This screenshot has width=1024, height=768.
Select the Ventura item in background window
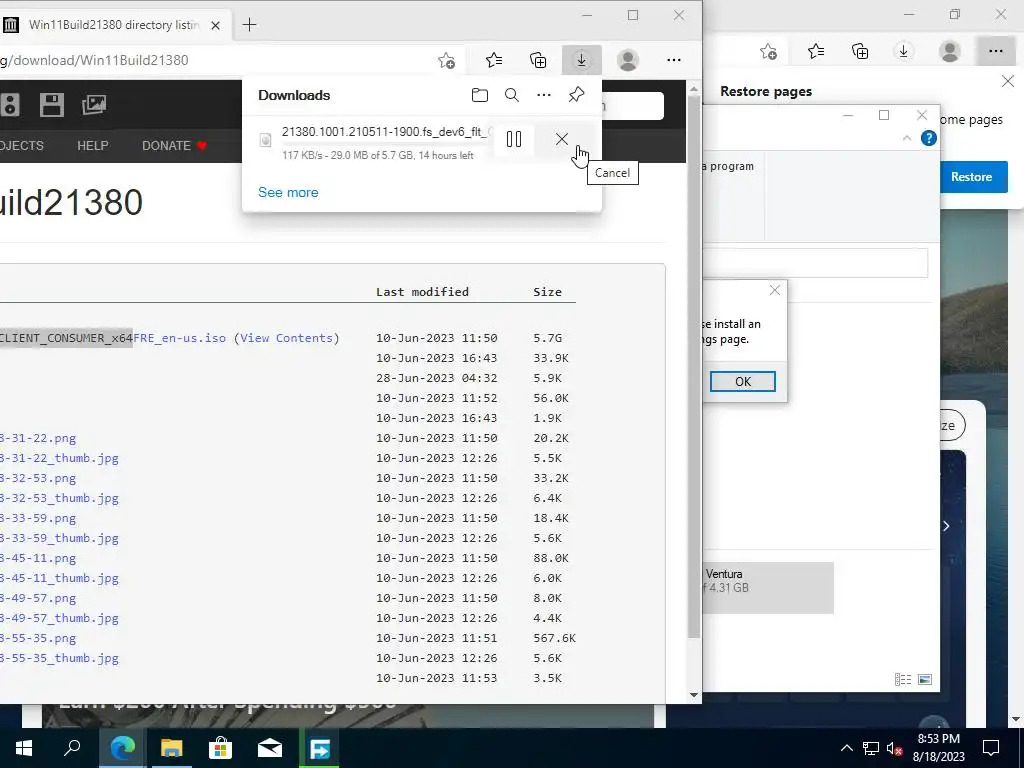pyautogui.click(x=768, y=587)
